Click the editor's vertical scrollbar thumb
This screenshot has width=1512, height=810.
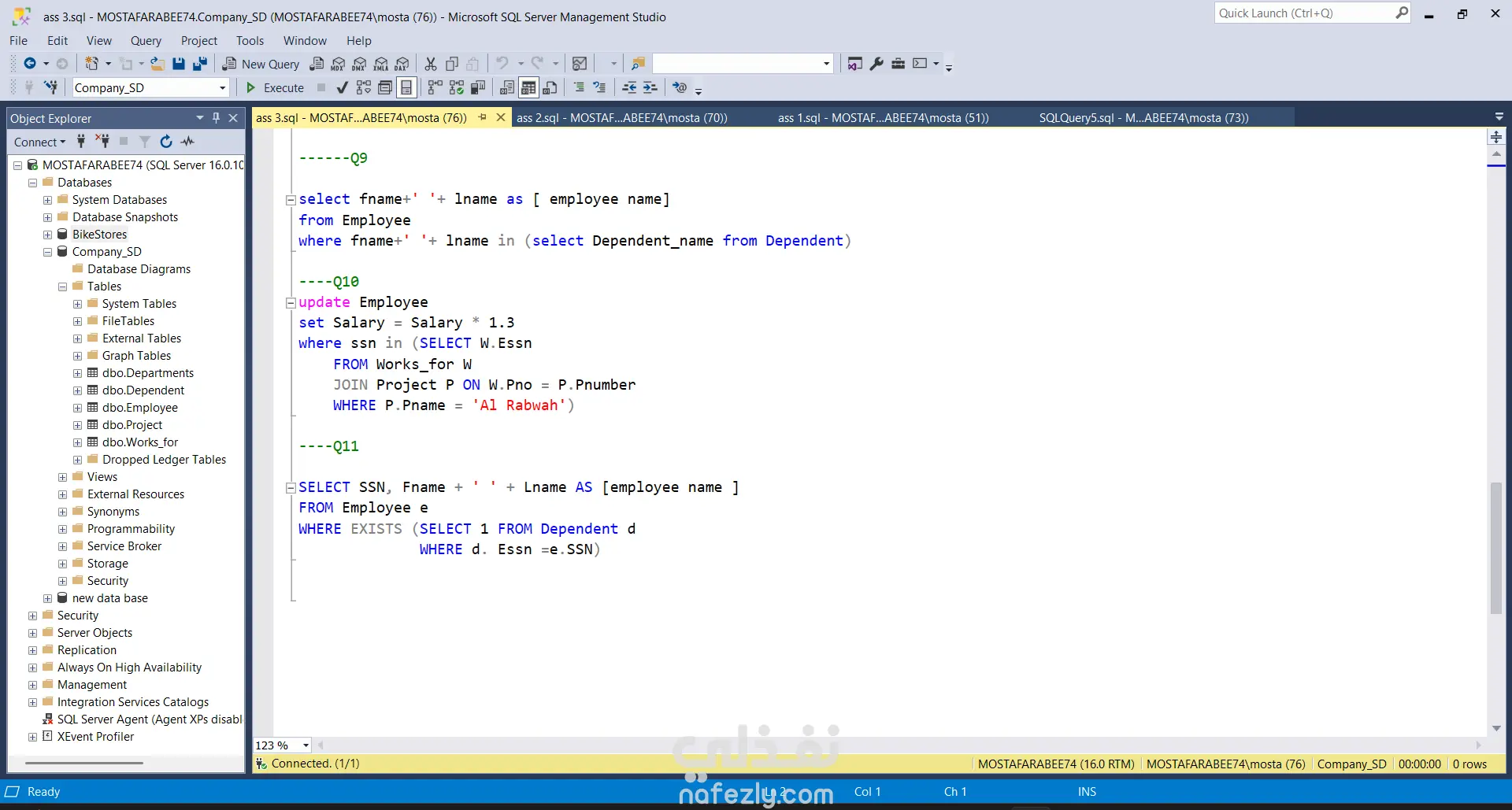pyautogui.click(x=1496, y=547)
